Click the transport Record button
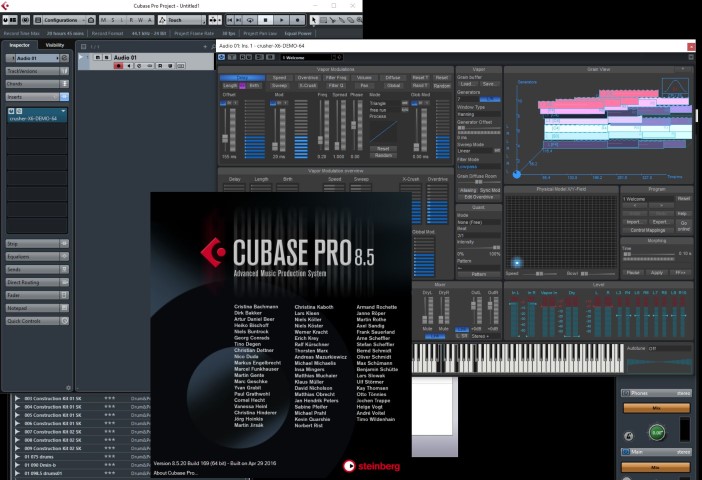702x480 pixels. (297, 20)
